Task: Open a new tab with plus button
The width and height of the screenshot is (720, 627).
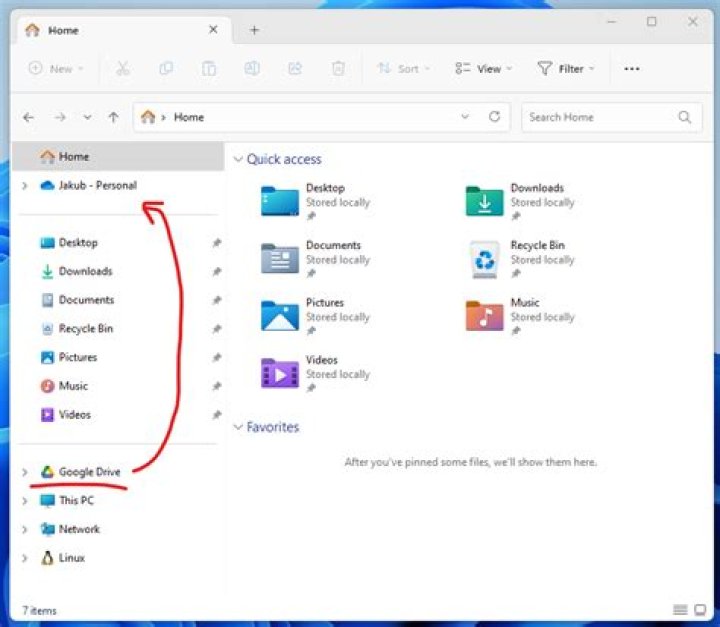Action: (254, 30)
